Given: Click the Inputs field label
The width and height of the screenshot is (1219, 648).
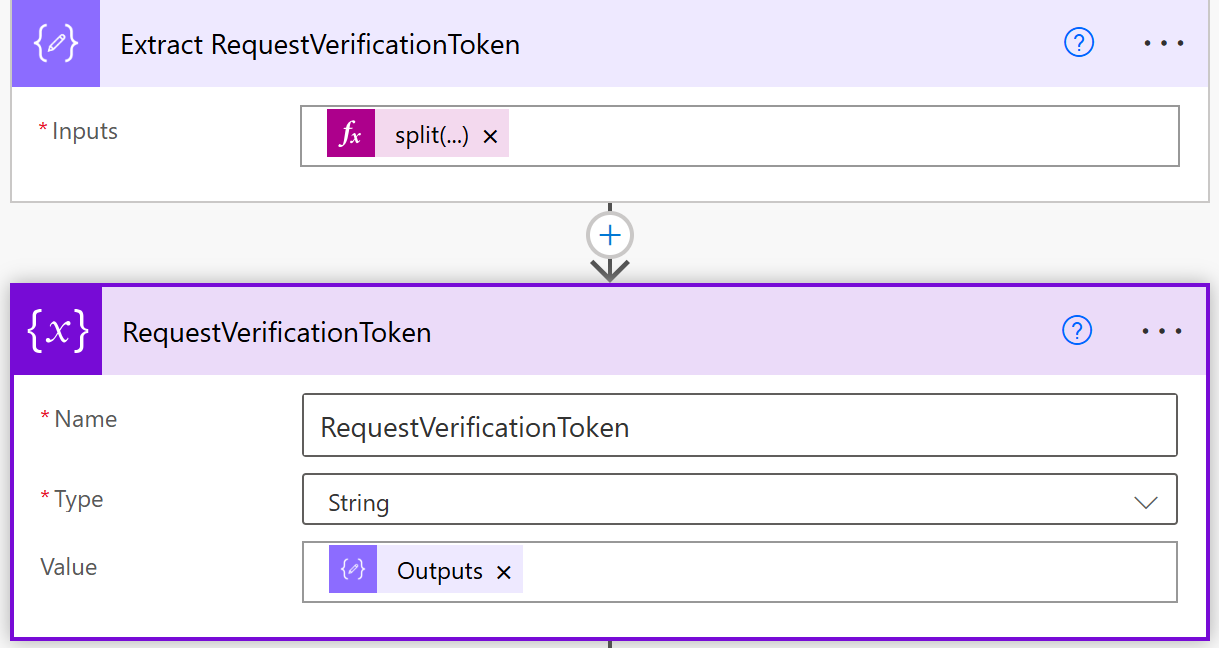Looking at the screenshot, I should tap(79, 130).
